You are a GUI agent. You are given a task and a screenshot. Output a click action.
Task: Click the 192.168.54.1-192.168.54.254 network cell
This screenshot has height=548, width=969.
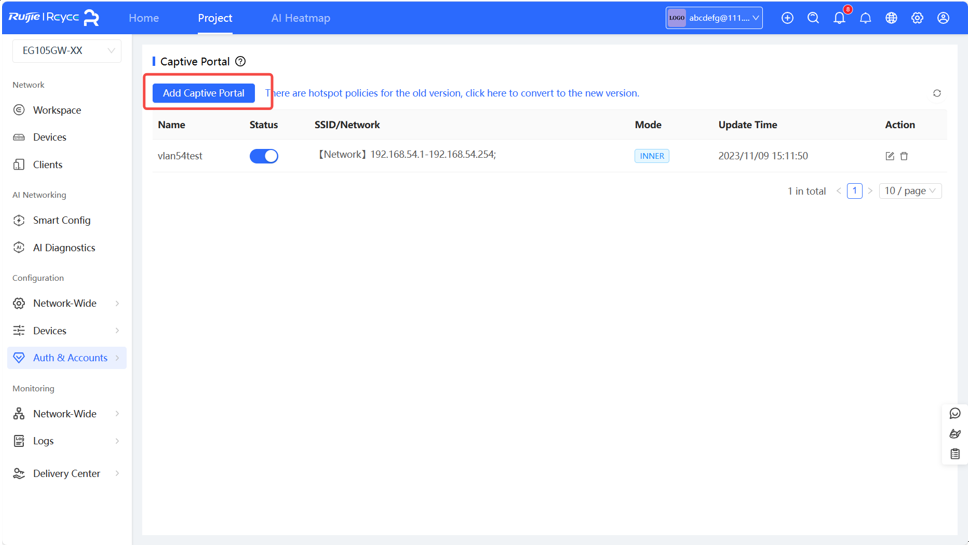[x=405, y=154]
